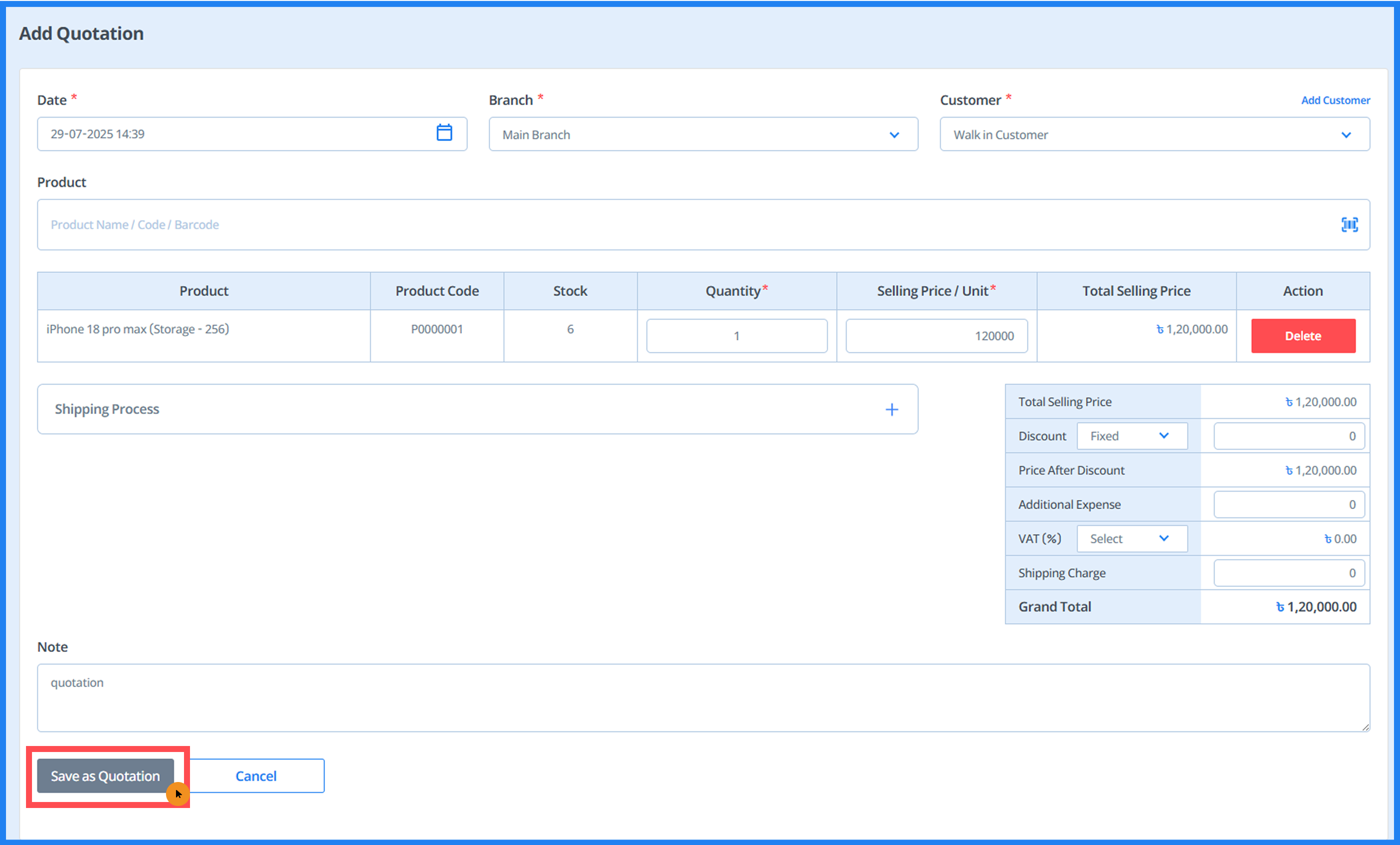The image size is (1400, 845).
Task: Click the Add Customer link
Action: (x=1335, y=100)
